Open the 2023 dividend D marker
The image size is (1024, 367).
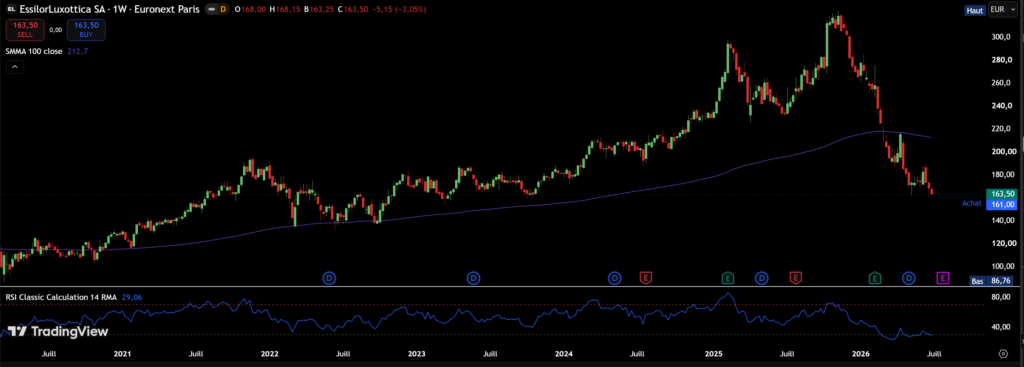[473, 279]
